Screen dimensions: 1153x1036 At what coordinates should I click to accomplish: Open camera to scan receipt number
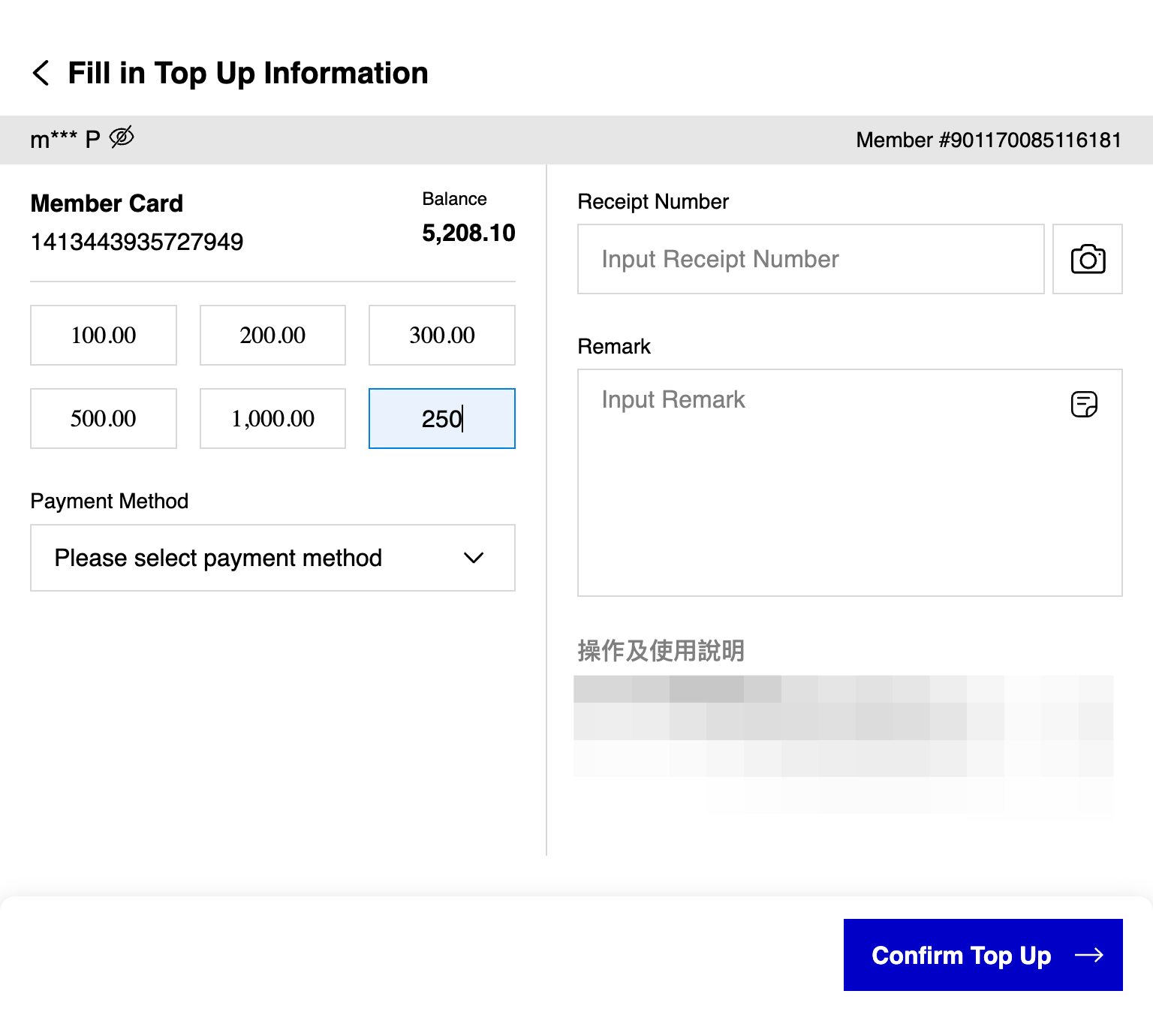[1087, 259]
